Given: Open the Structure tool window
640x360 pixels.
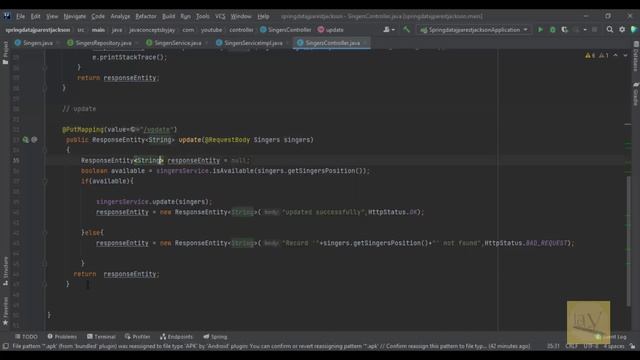Looking at the screenshot, I should (x=5, y=271).
